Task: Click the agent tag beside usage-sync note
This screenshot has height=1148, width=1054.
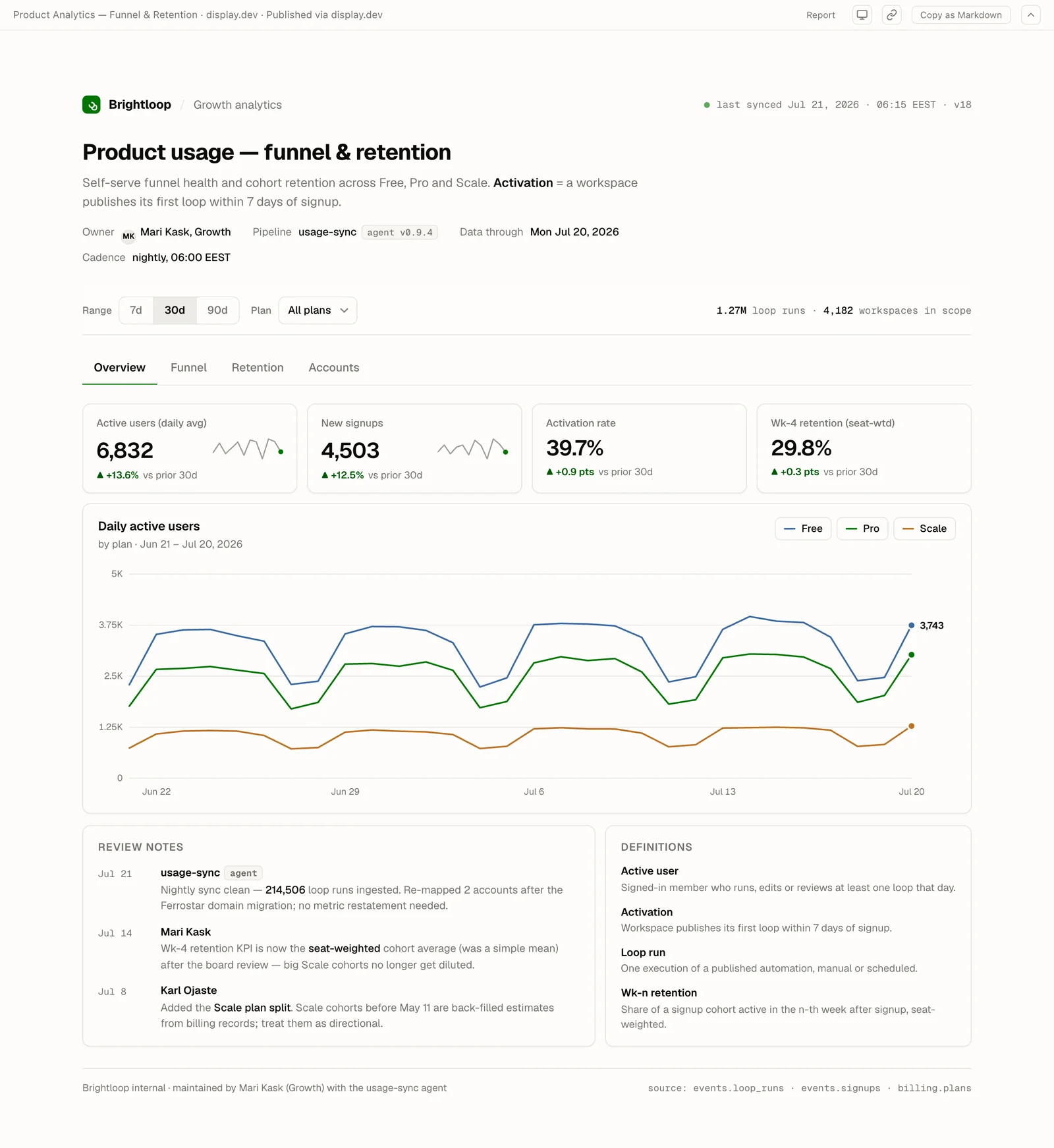Action: (243, 873)
